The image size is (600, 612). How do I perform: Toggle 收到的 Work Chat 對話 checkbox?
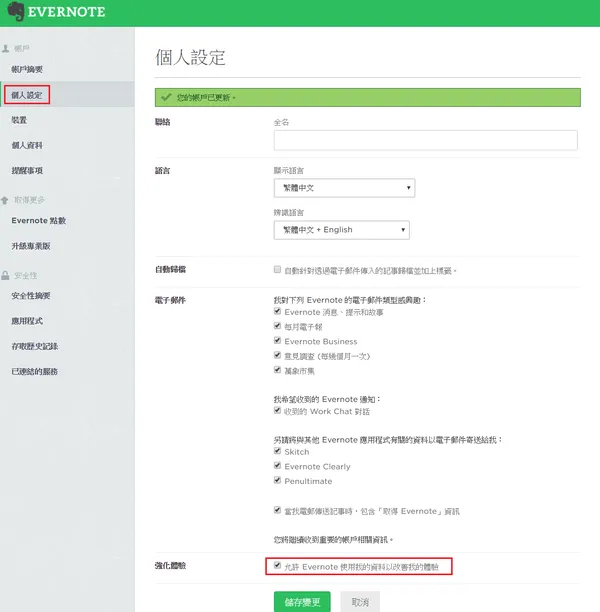tap(277, 410)
